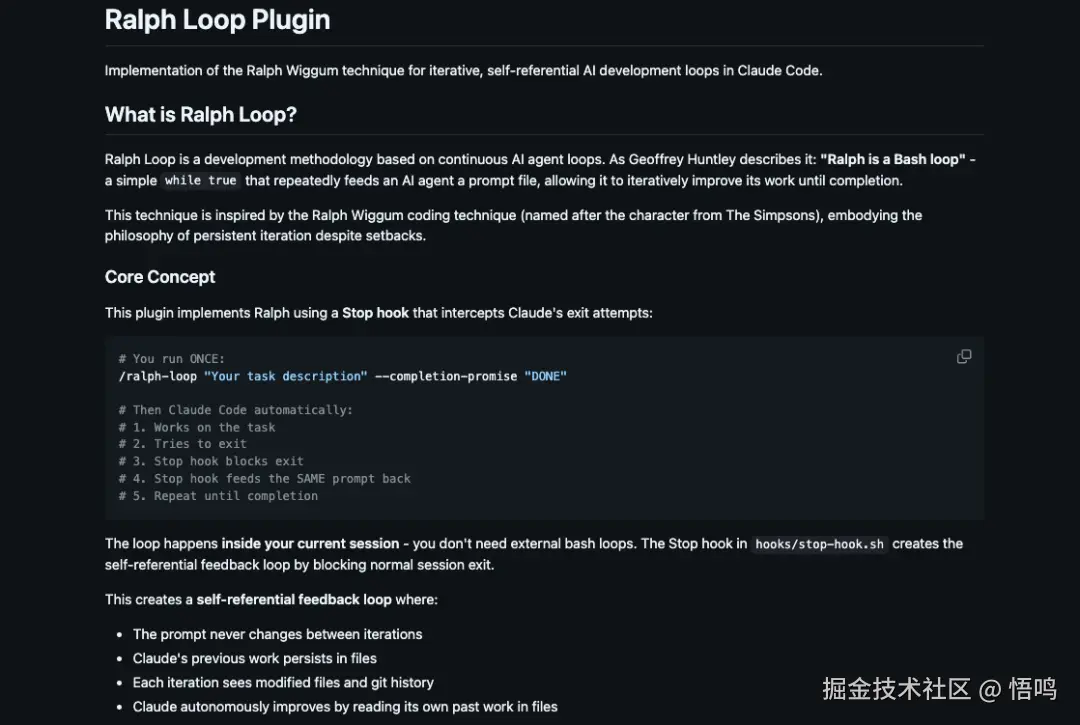Click bullet "Each iteration sees modified files and git history"

(283, 682)
